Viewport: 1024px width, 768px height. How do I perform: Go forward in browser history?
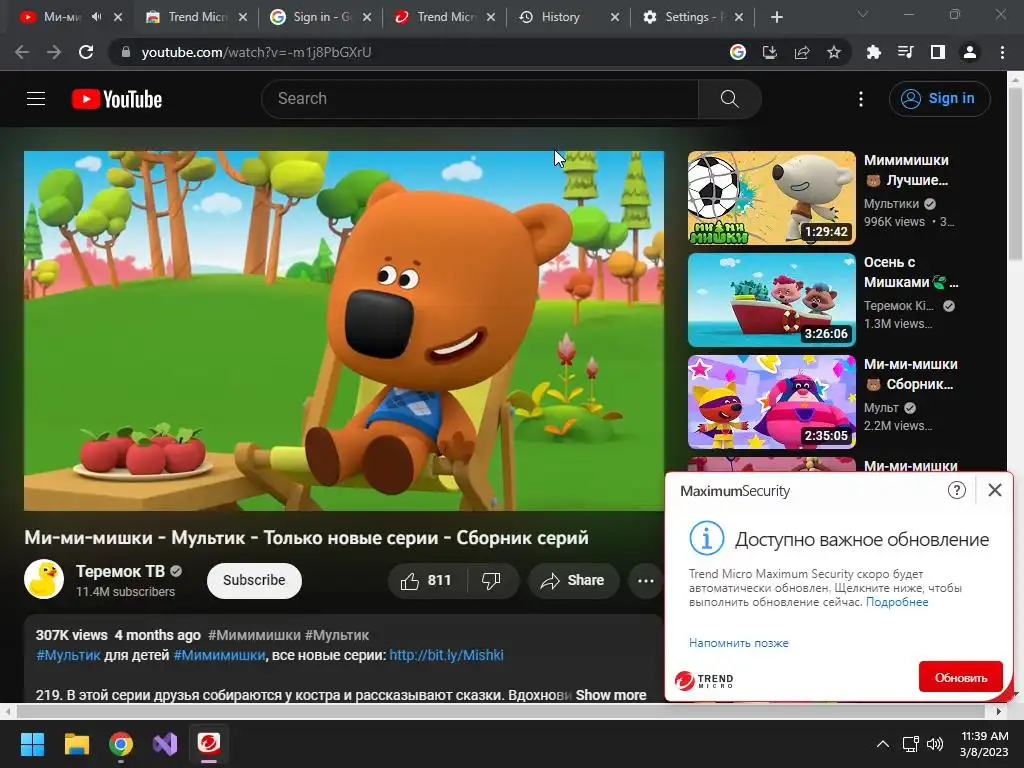coord(54,52)
